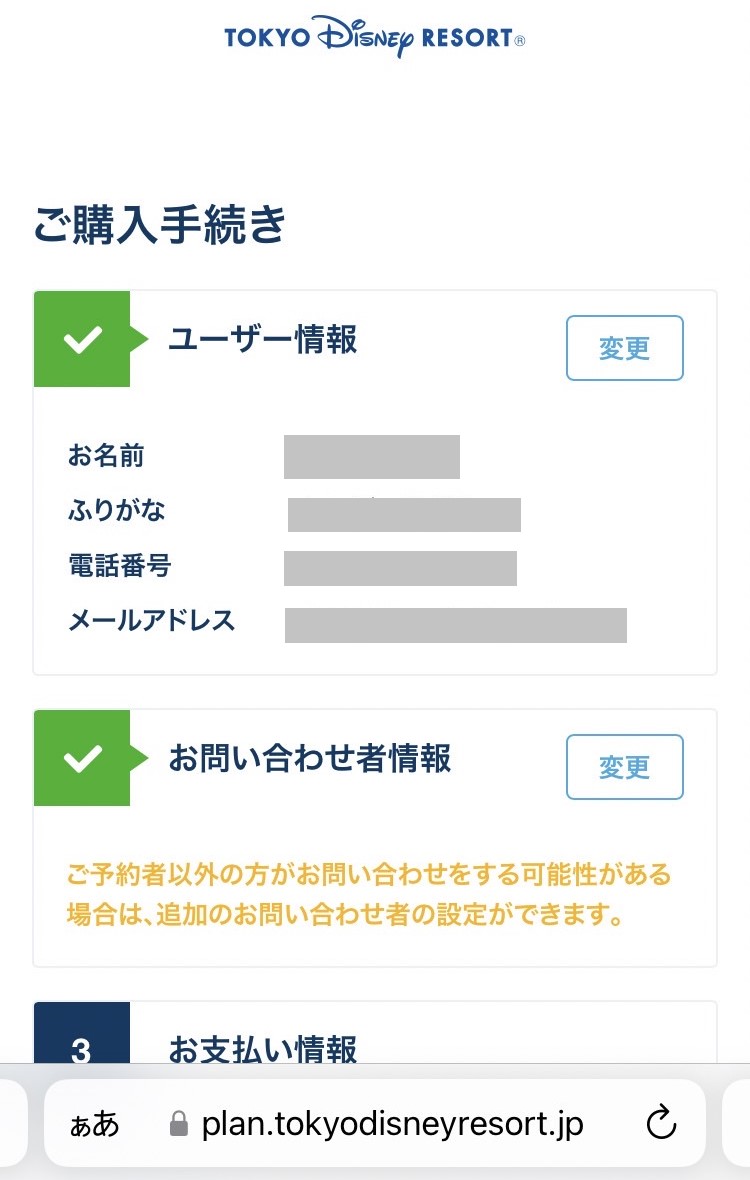Viewport: 750px width, 1180px height.
Task: Click the orange 追加のお問い合わせ者 notice text
Action: point(368,896)
